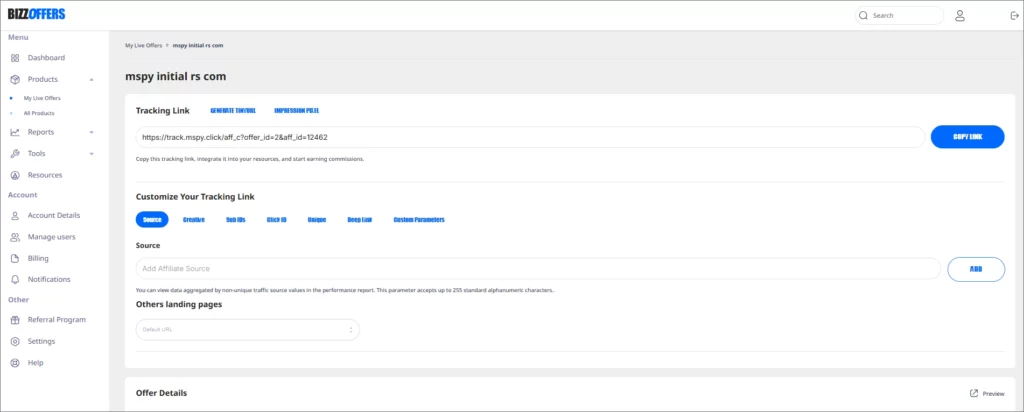Open Account Details in the sidebar
The image size is (1024, 412).
54,215
